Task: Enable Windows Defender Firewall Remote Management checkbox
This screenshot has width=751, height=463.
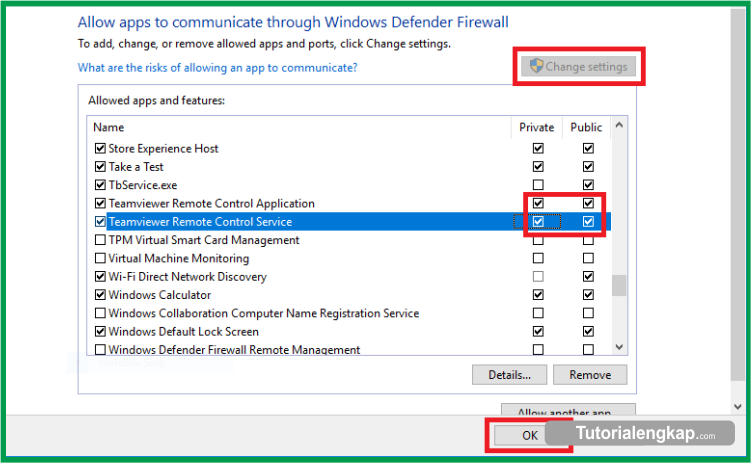Action: (100, 350)
